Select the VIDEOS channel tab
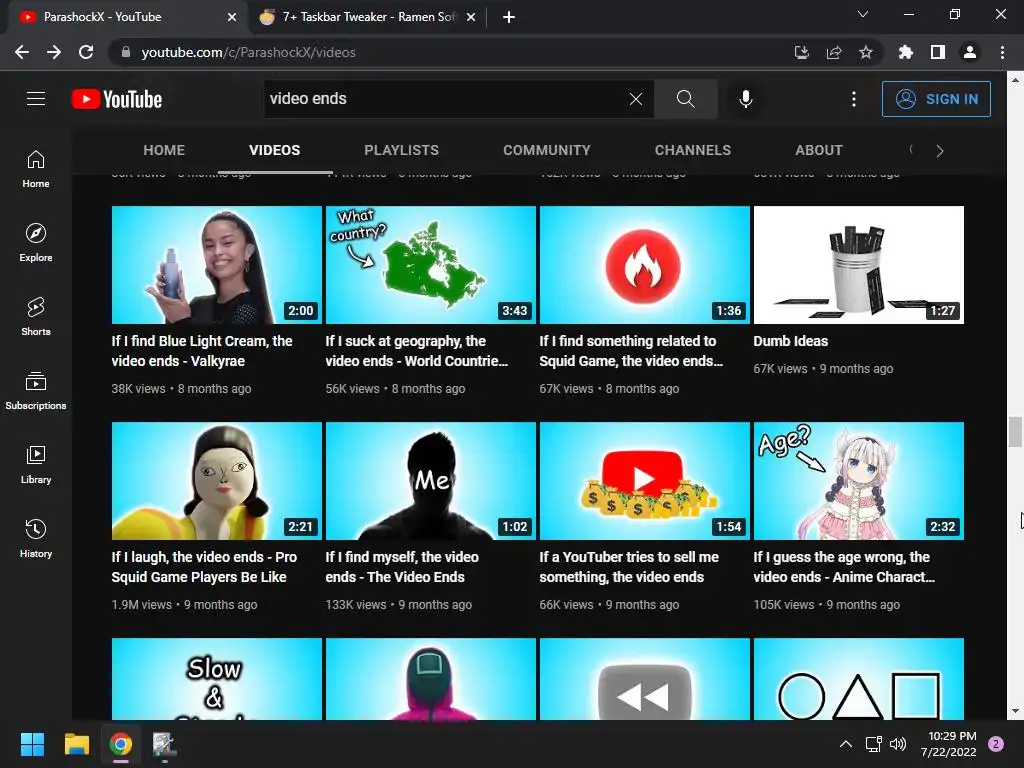Image resolution: width=1024 pixels, height=768 pixels. [274, 150]
